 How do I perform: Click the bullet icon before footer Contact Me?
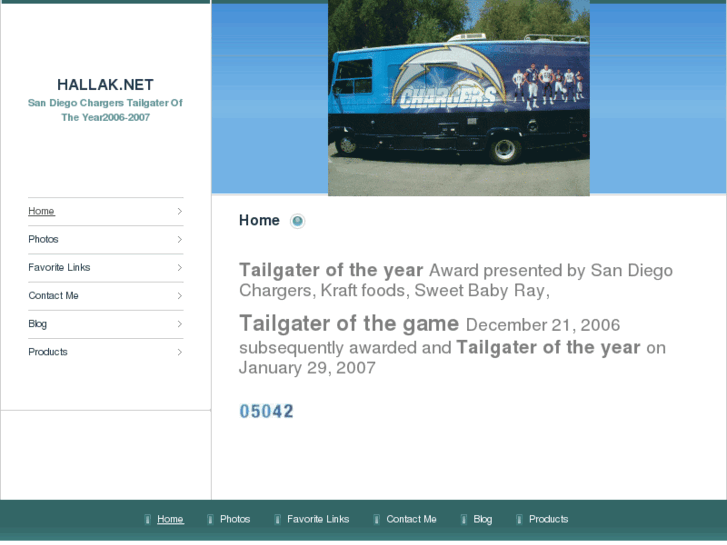(x=376, y=519)
